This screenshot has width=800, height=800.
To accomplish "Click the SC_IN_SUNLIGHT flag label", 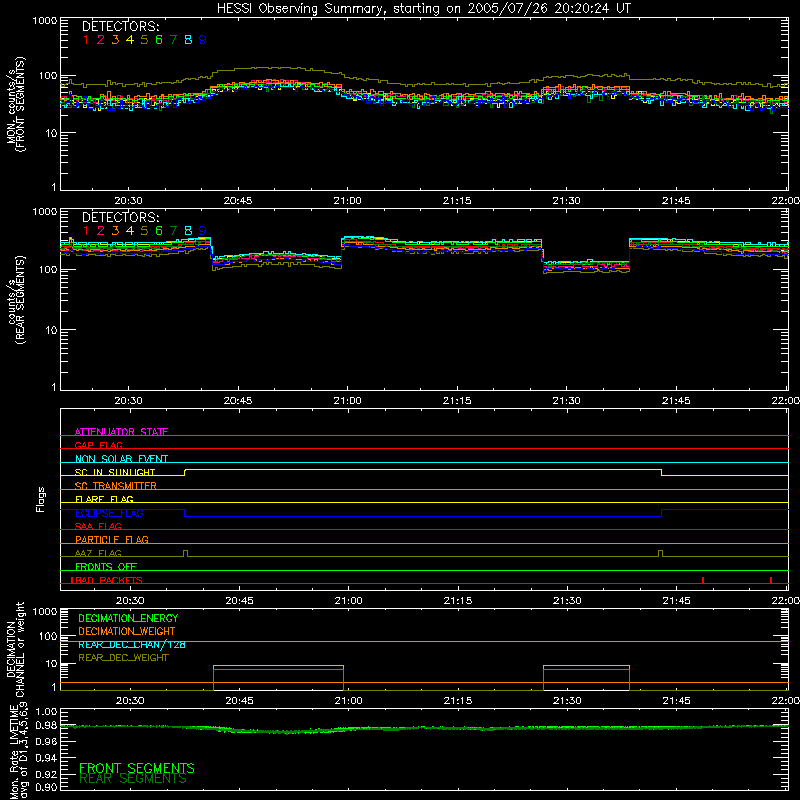I will [115, 472].
